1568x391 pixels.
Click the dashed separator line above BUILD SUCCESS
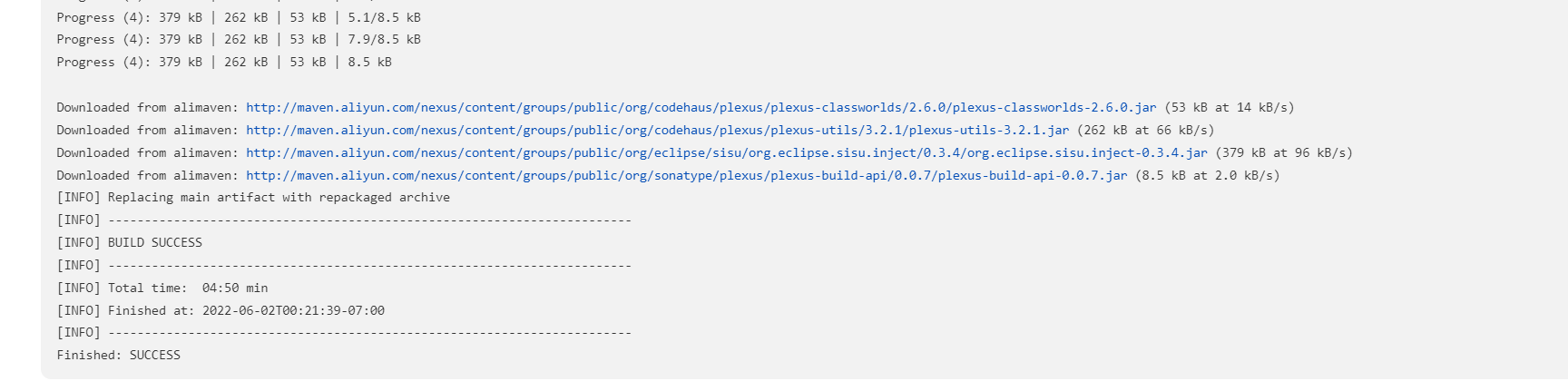click(x=368, y=220)
